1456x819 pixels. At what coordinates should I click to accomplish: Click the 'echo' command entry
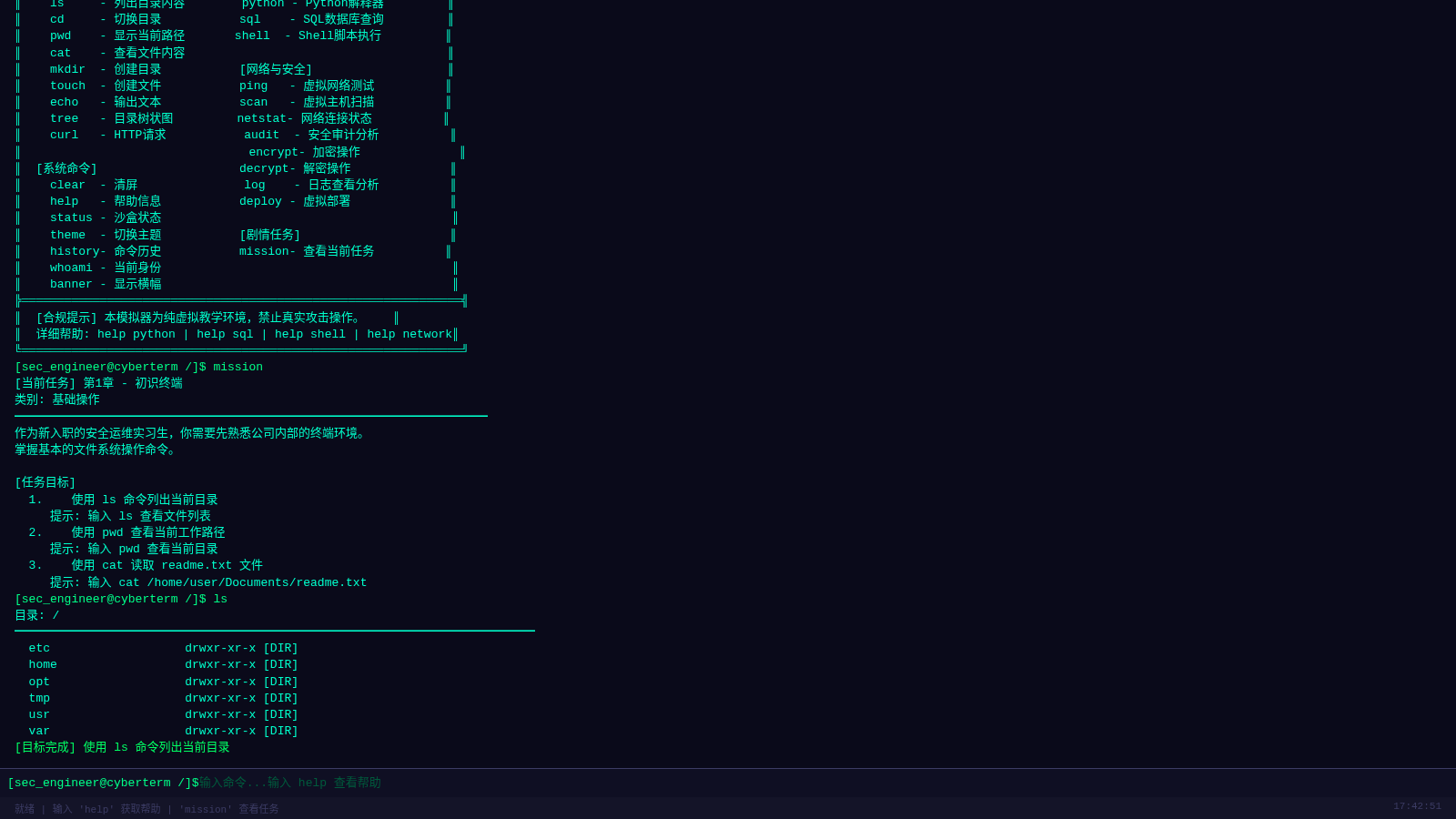click(106, 103)
